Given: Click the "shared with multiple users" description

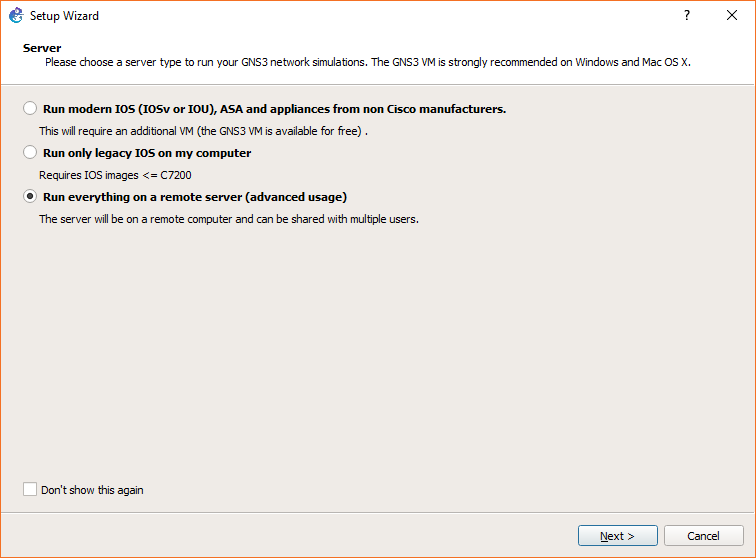Looking at the screenshot, I should (x=228, y=219).
